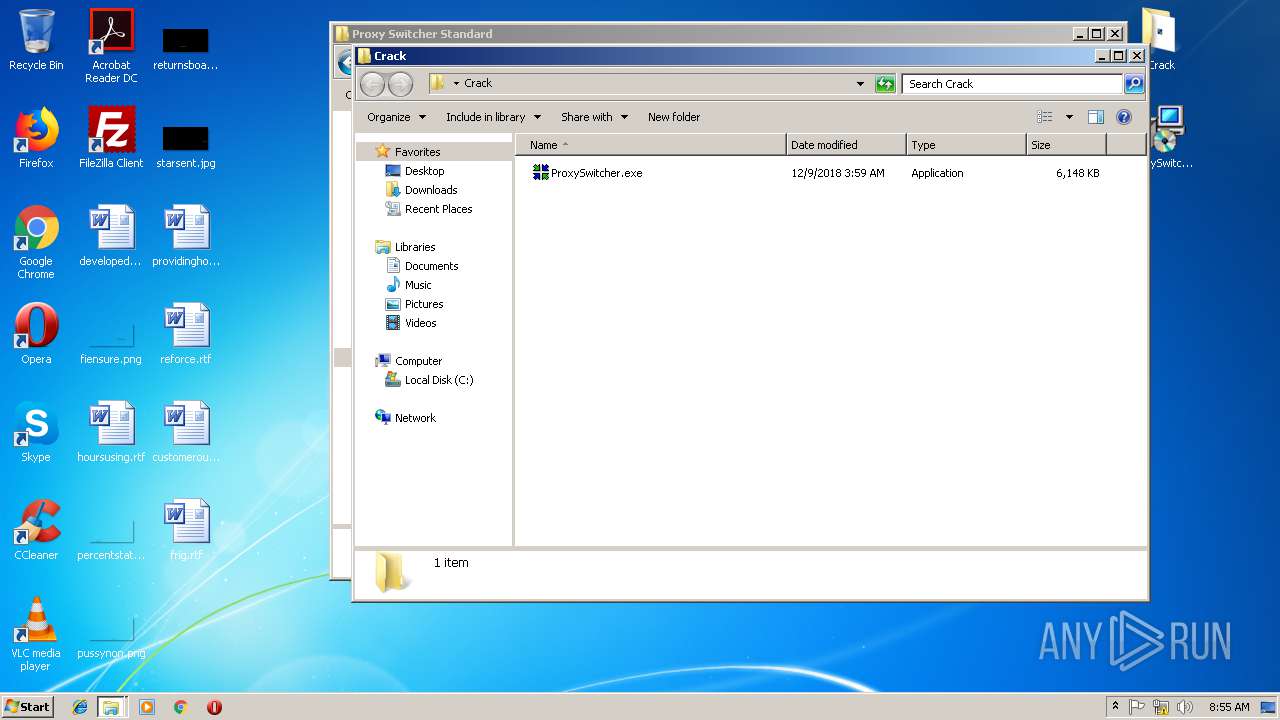The height and width of the screenshot is (720, 1280).
Task: Open address bar history dropdown
Action: pos(860,84)
